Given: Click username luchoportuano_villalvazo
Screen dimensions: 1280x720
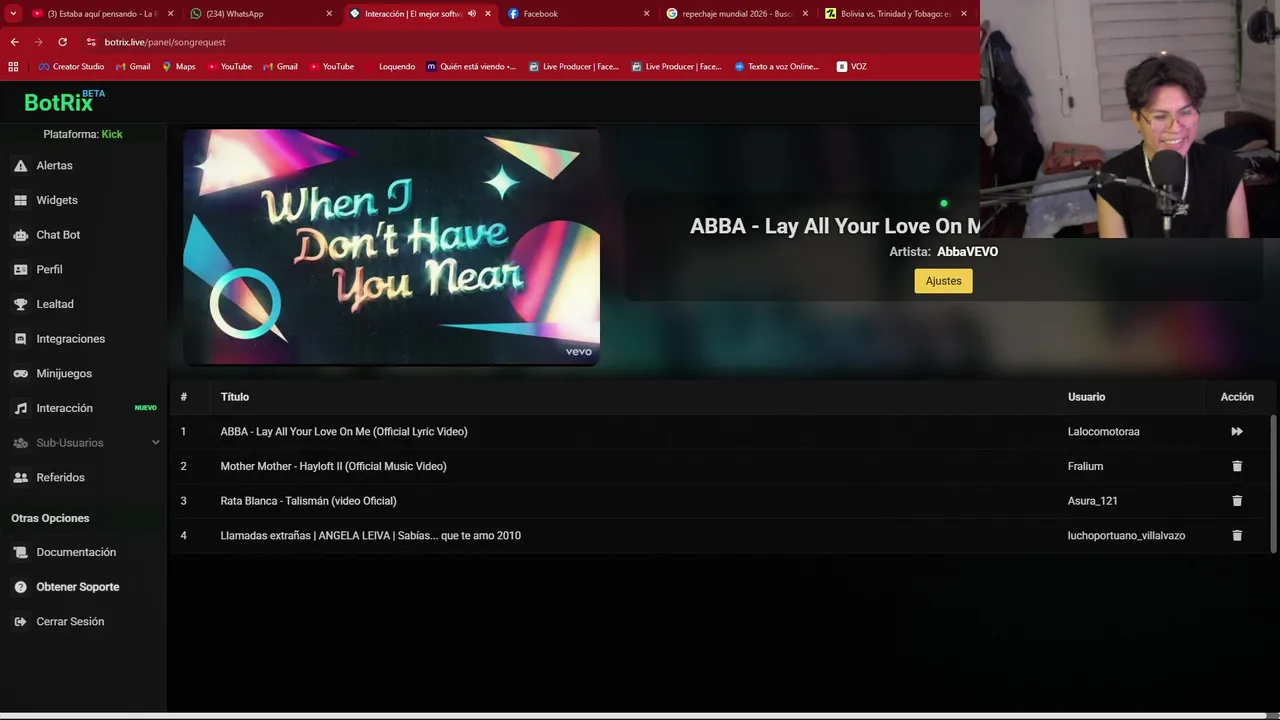Looking at the screenshot, I should 1126,536.
